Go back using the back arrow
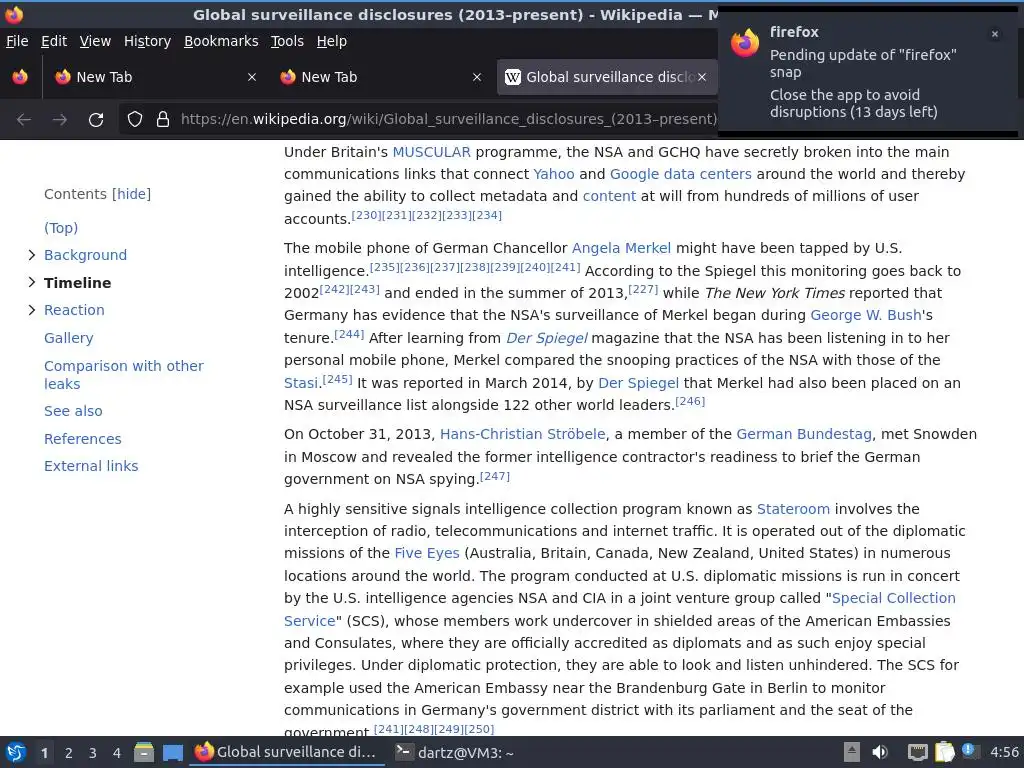Viewport: 1024px width, 768px height. (x=24, y=120)
